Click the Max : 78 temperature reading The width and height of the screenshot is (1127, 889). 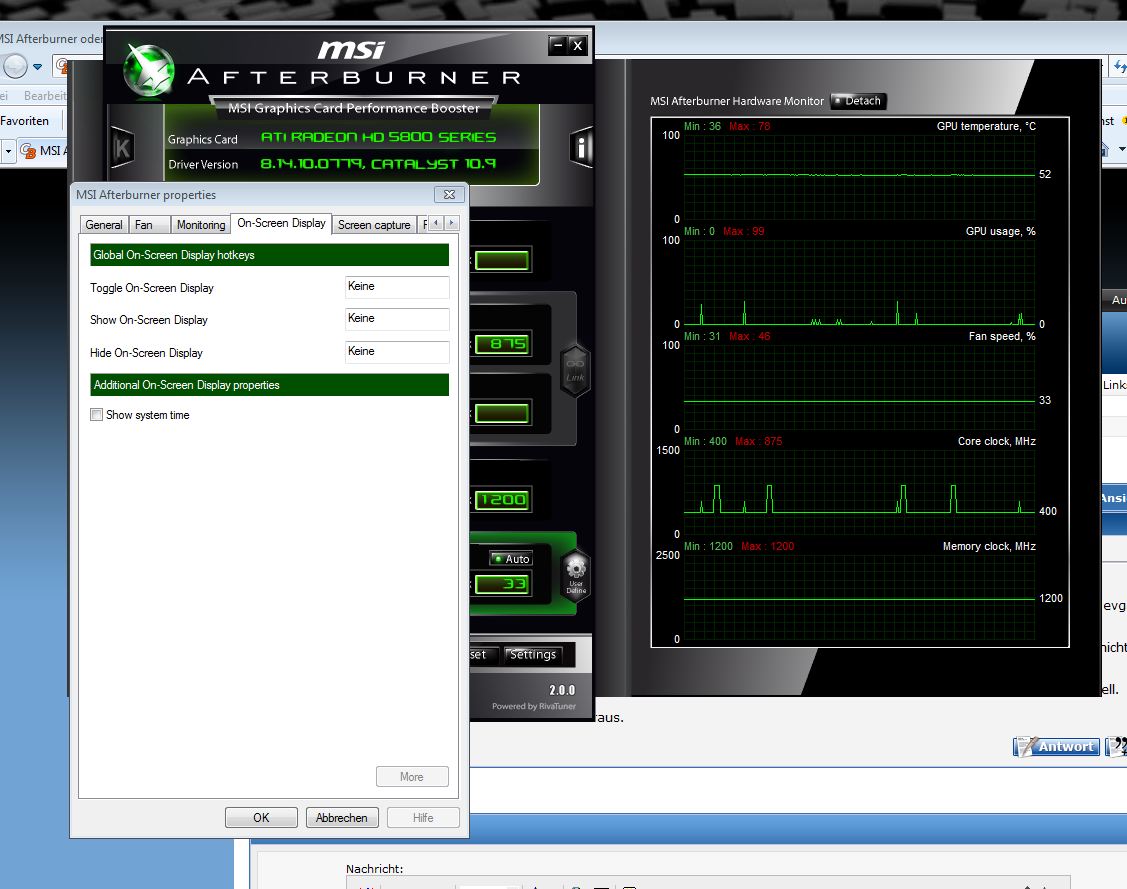749,126
